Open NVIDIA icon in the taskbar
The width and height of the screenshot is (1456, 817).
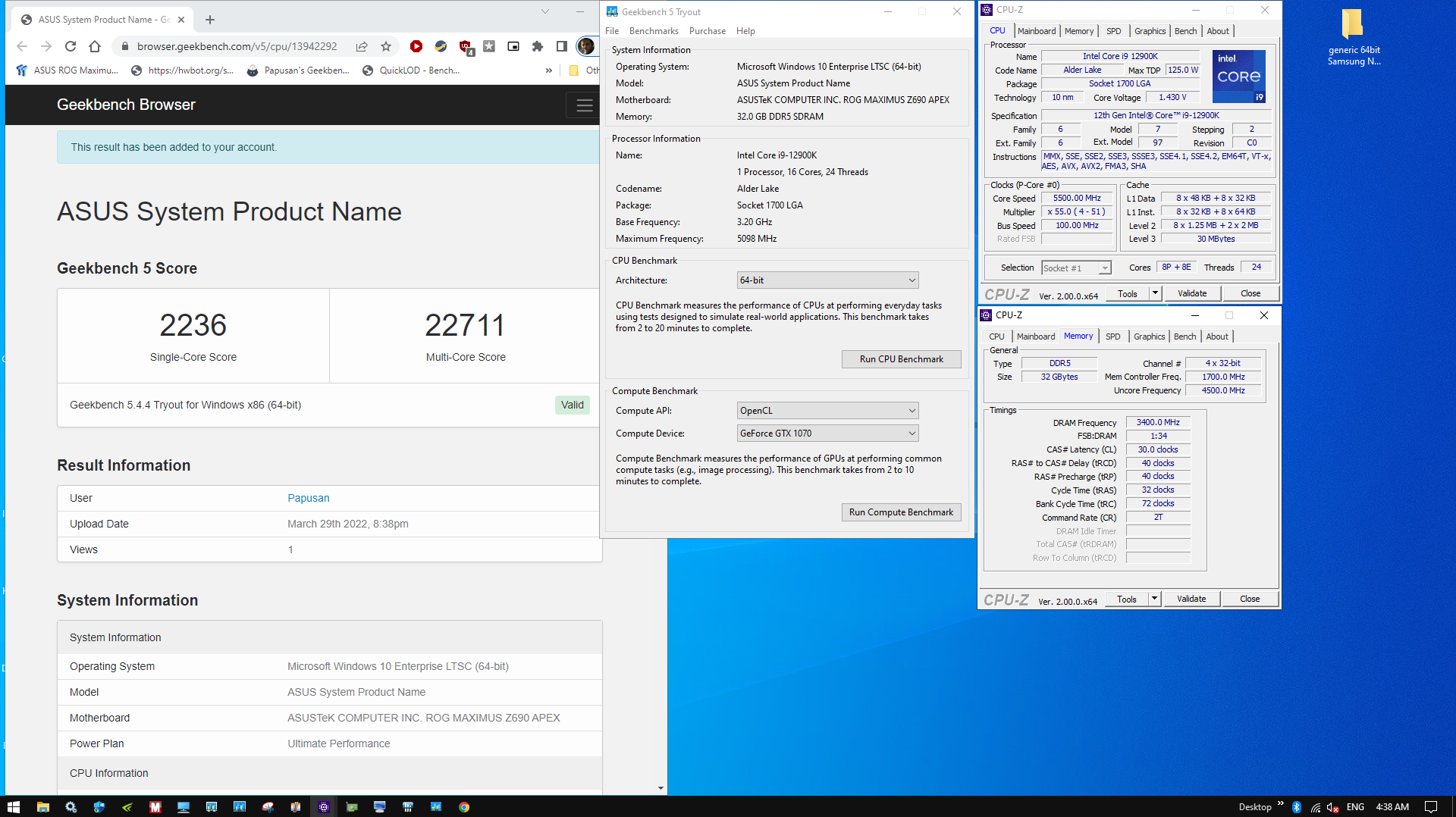pyautogui.click(x=127, y=807)
